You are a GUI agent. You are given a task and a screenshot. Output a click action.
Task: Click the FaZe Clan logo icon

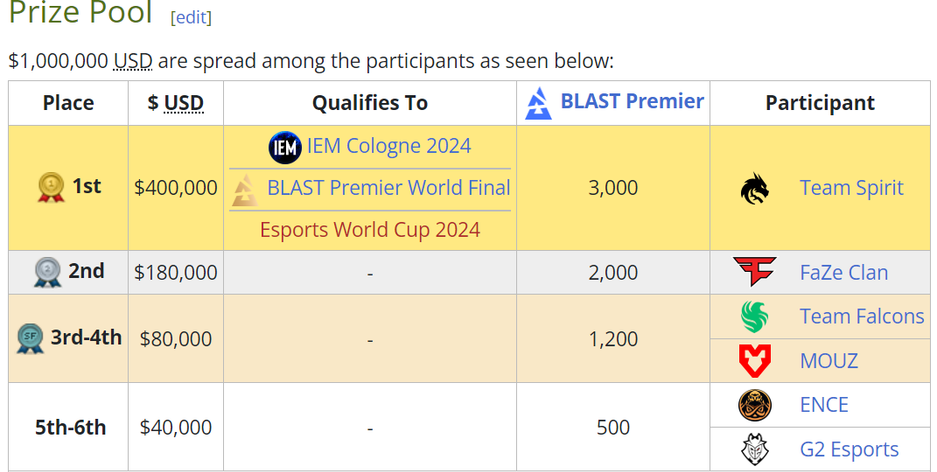click(755, 272)
